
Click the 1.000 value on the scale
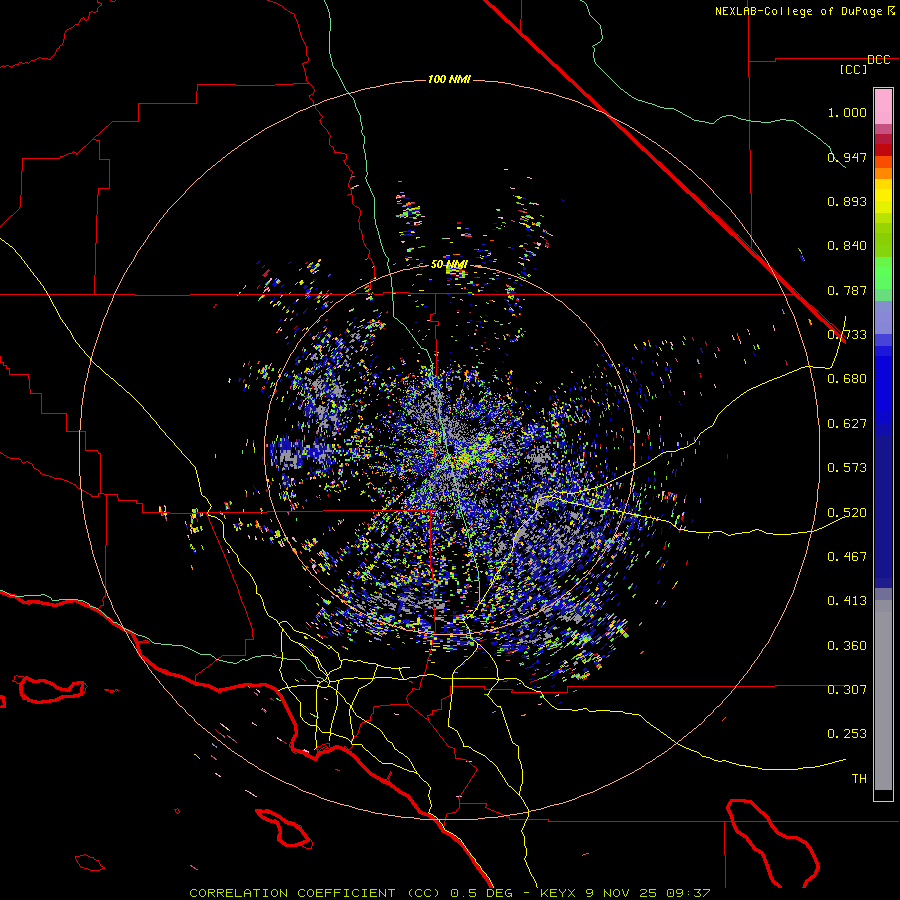[847, 112]
